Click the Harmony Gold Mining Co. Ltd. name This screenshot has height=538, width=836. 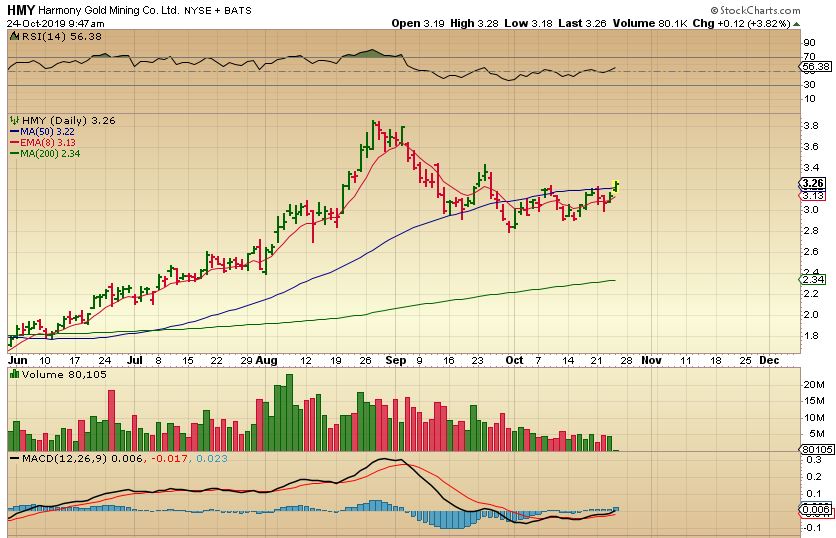(x=108, y=10)
